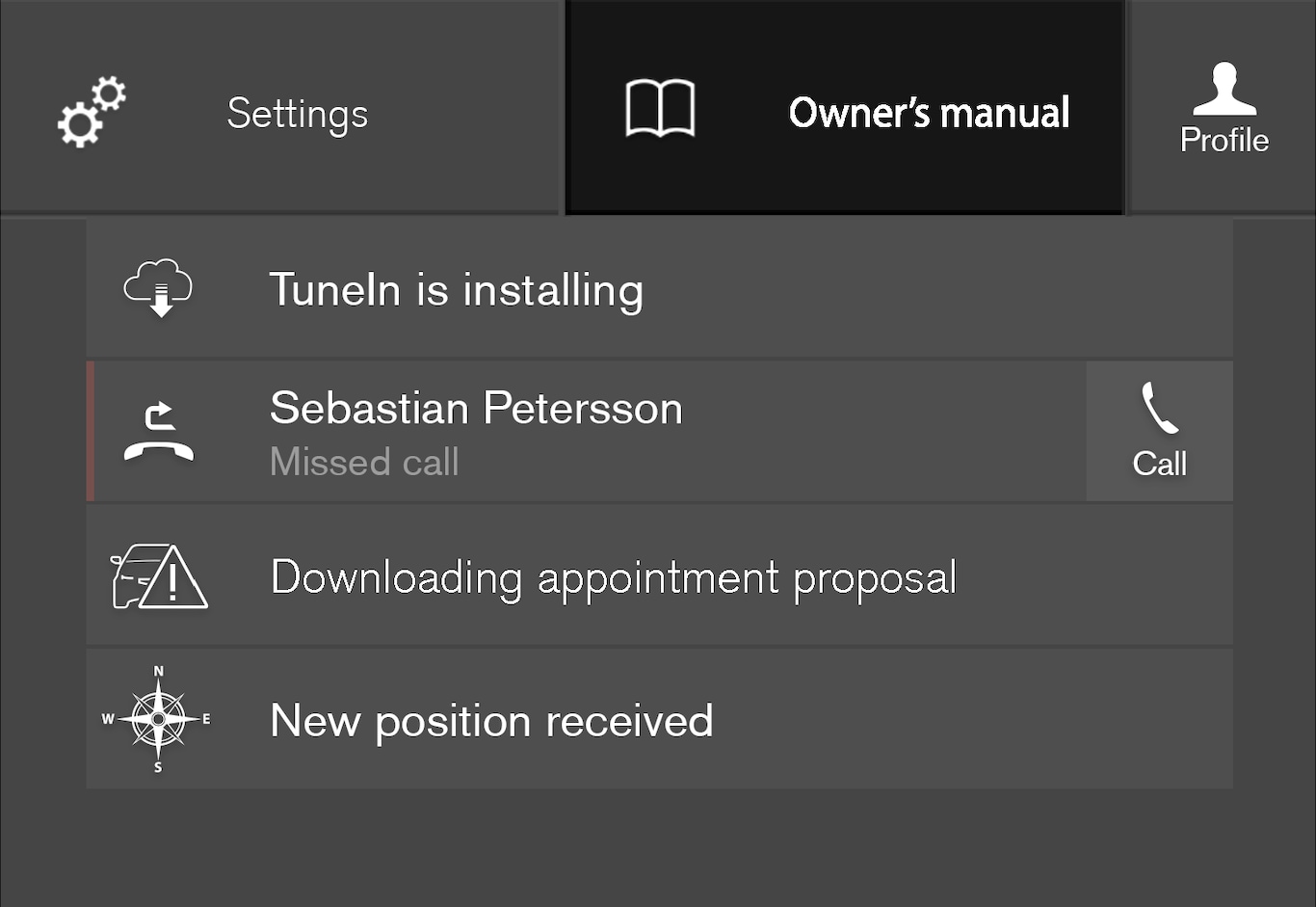Click the compass rose icon
Viewport: 1316px width, 907px height.
tap(158, 719)
